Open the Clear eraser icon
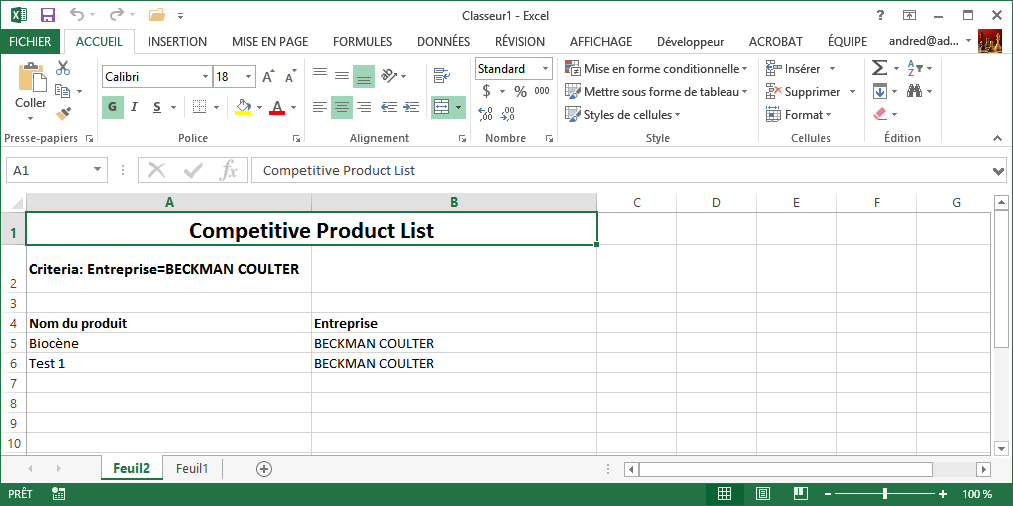The image size is (1013, 506). pyautogui.click(x=880, y=114)
